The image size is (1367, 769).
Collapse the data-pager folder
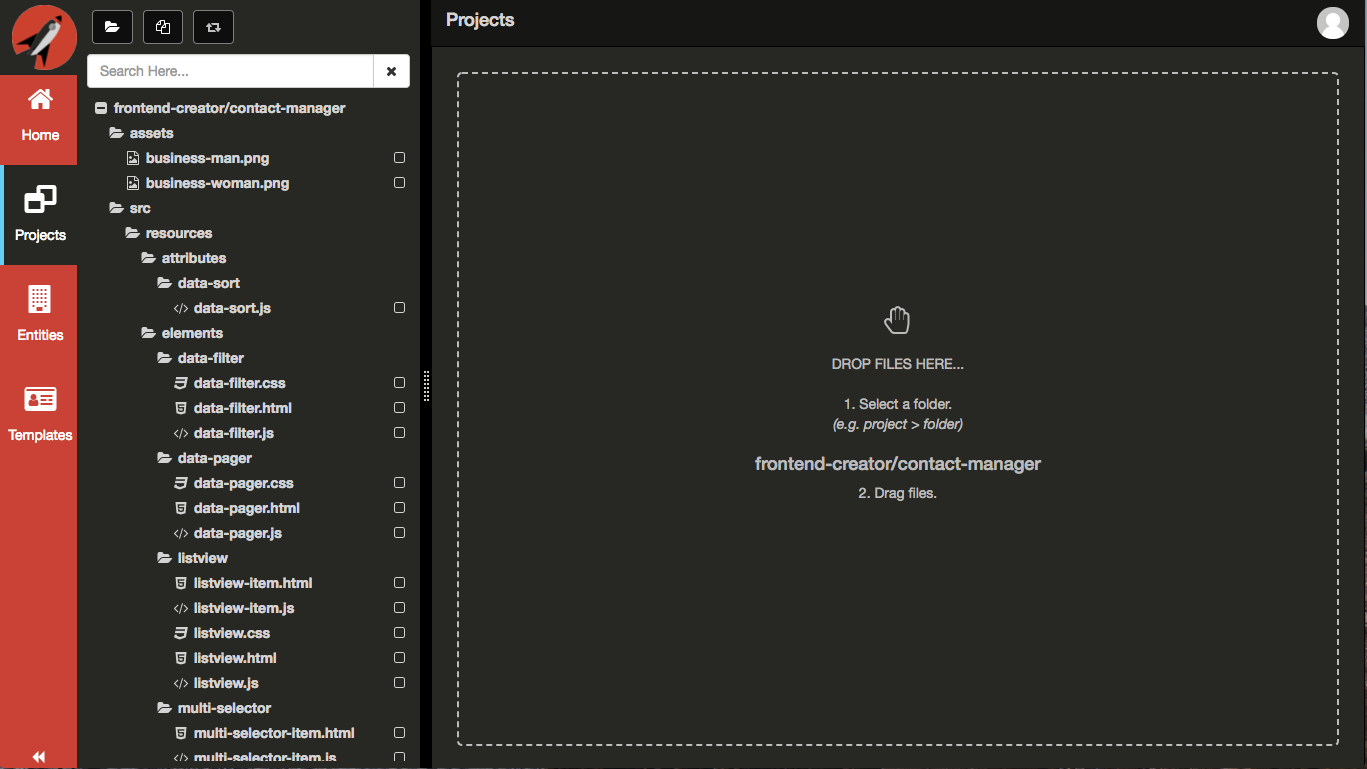point(164,458)
